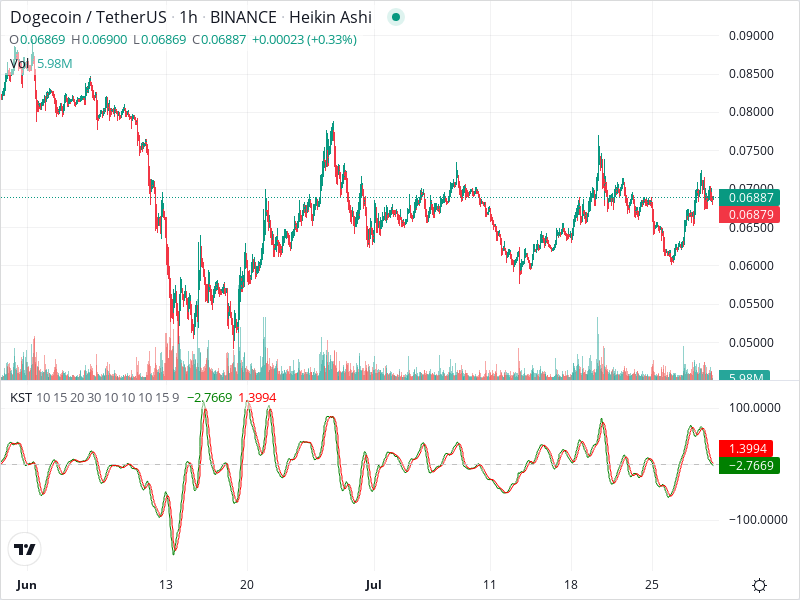Click the 0.06000 price axis label
The height and width of the screenshot is (600, 800).
[x=751, y=265]
